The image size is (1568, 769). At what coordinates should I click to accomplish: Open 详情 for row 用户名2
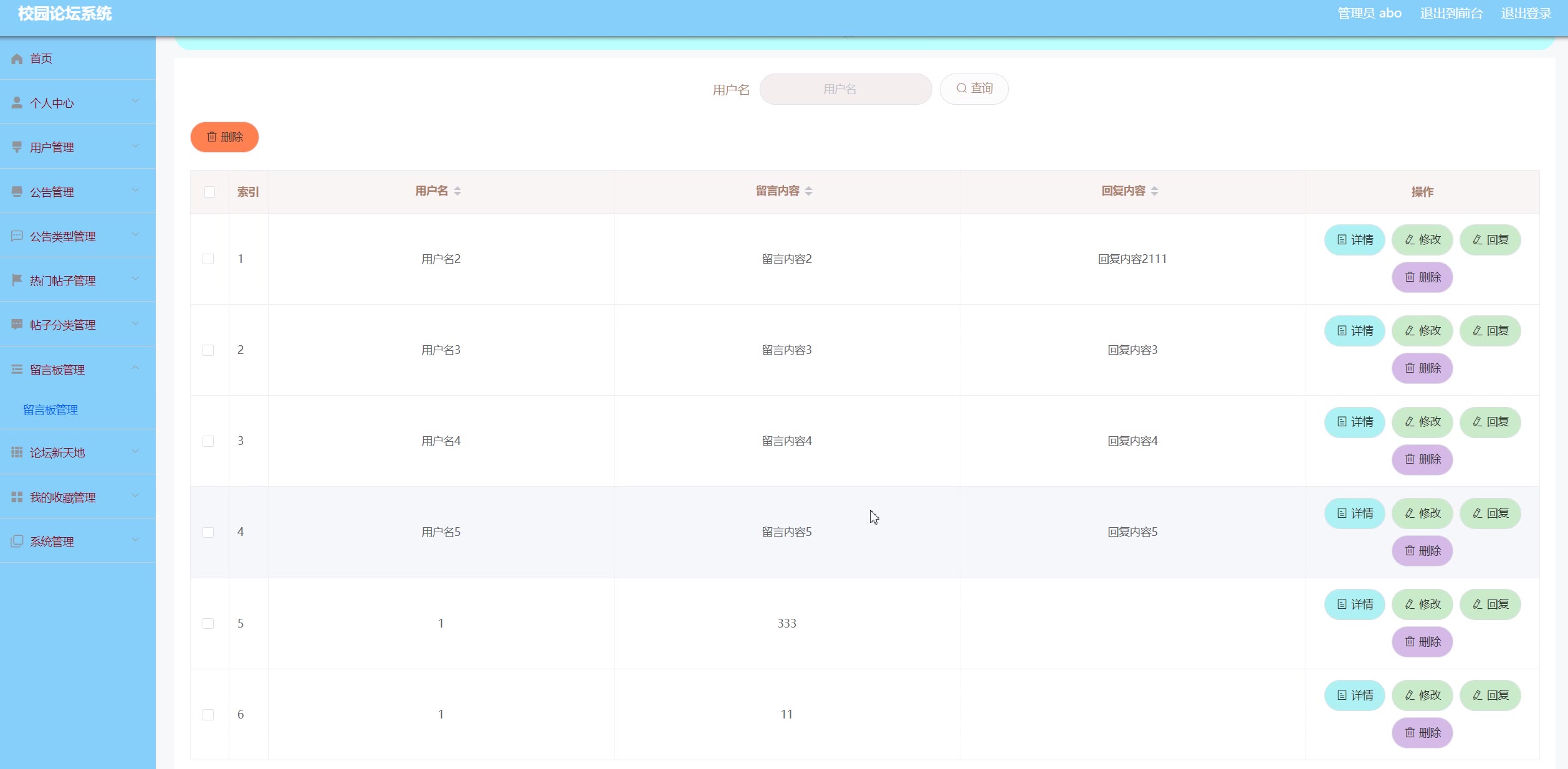(x=1355, y=240)
